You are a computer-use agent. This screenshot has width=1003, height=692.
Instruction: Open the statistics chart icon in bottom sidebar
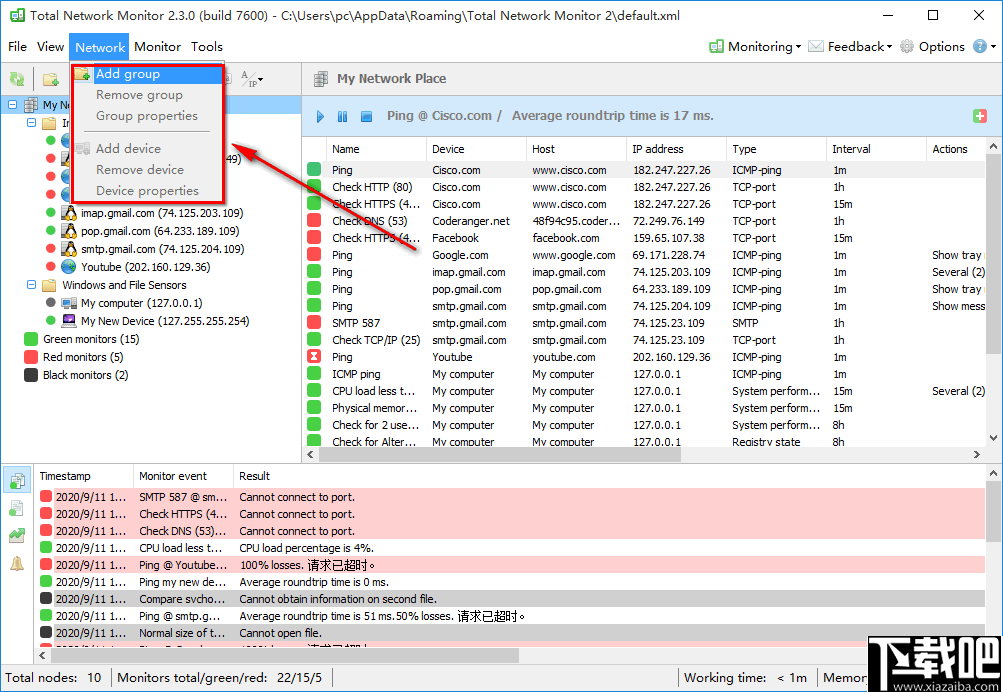(17, 535)
